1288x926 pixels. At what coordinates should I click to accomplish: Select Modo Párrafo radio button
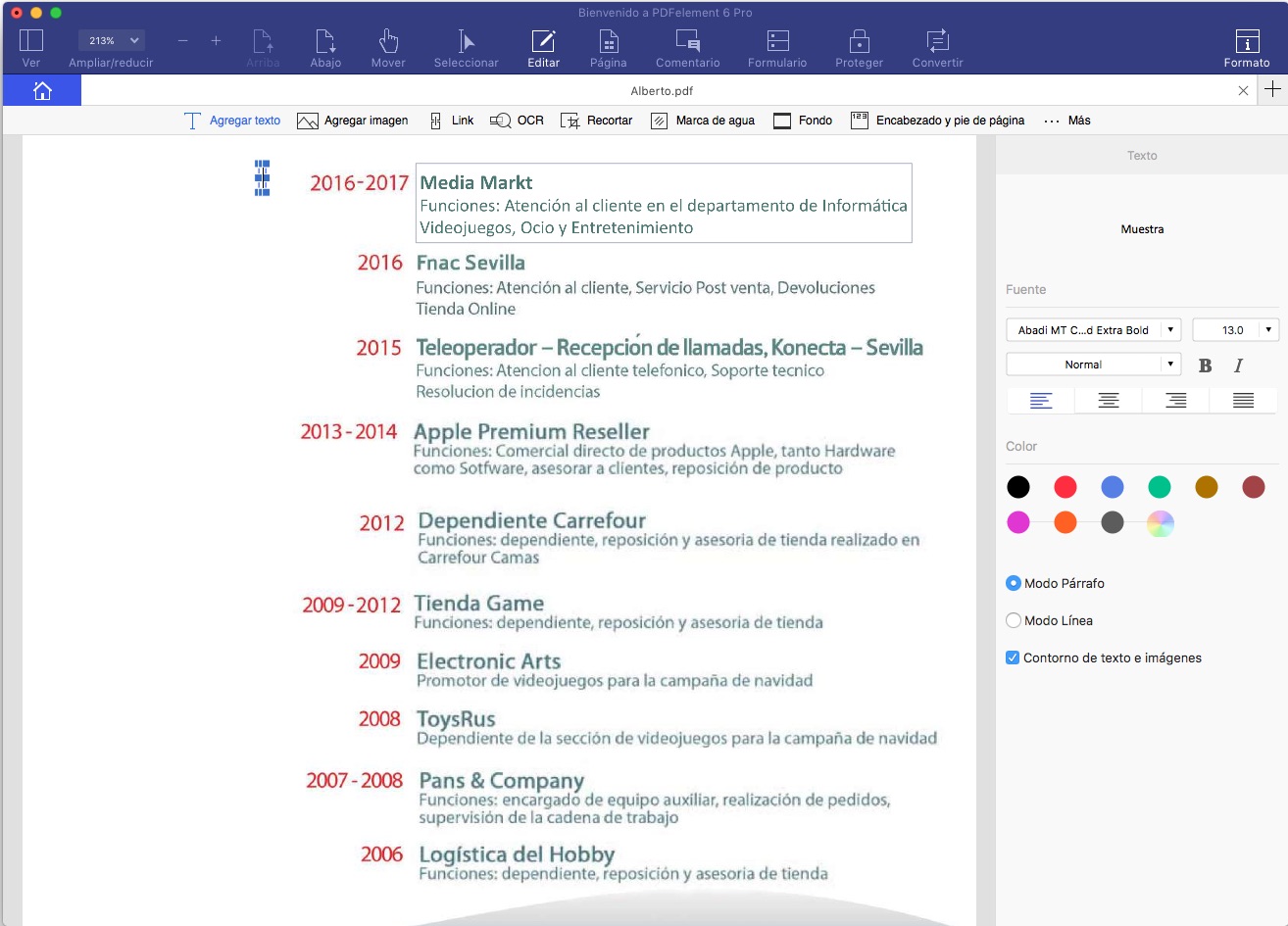coord(1014,583)
